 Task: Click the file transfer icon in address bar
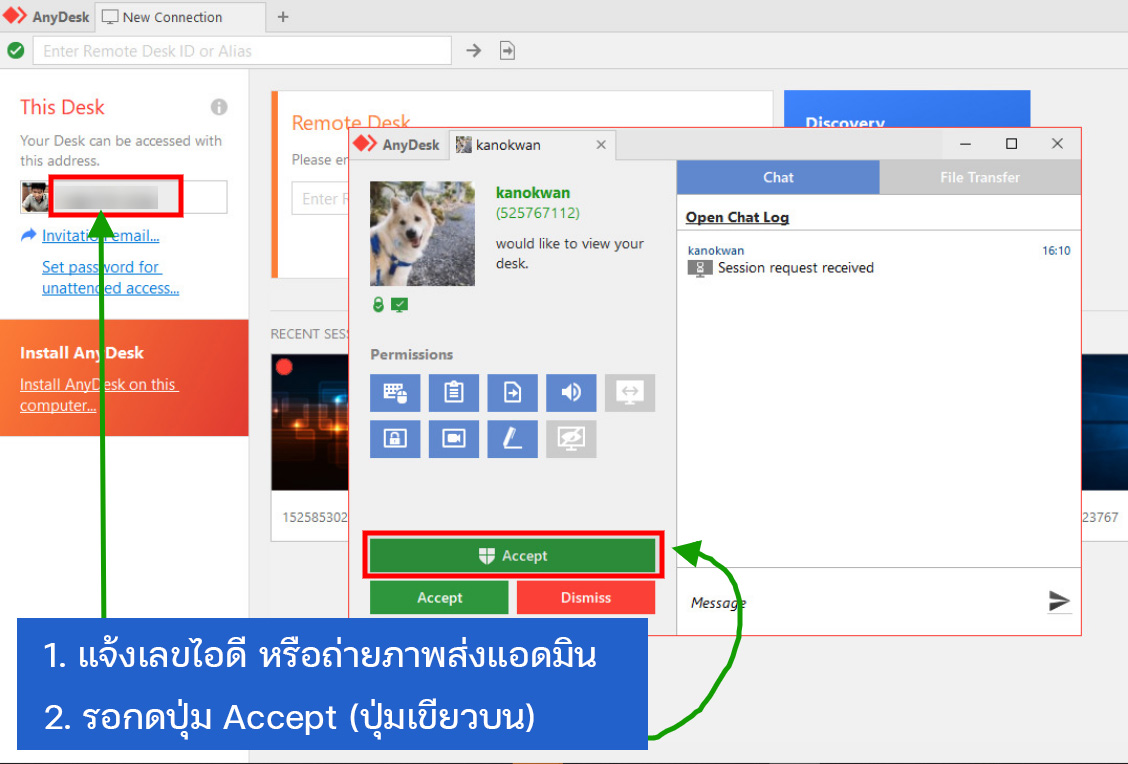507,51
